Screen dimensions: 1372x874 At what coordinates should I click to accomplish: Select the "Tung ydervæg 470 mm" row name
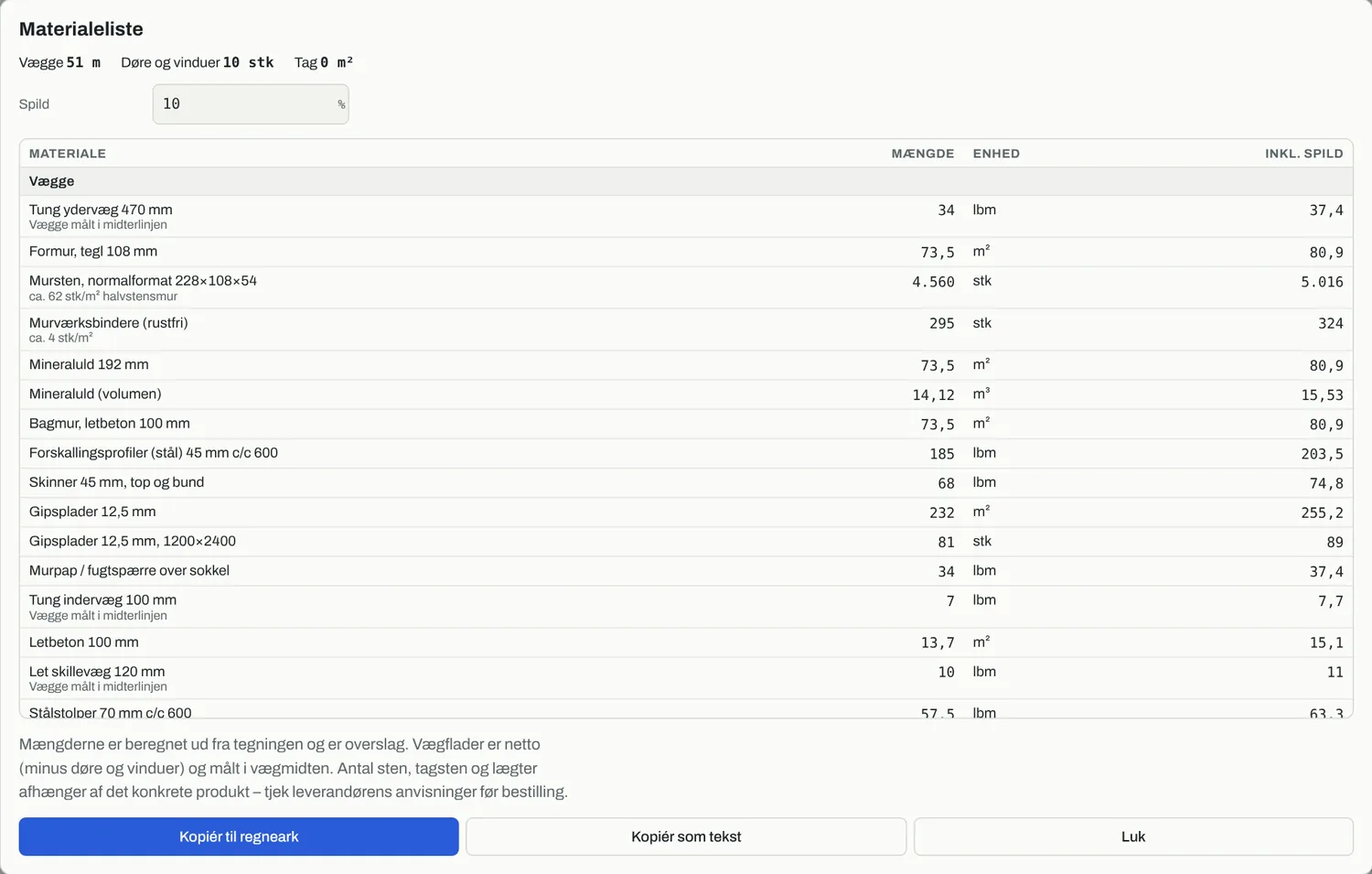click(x=101, y=210)
